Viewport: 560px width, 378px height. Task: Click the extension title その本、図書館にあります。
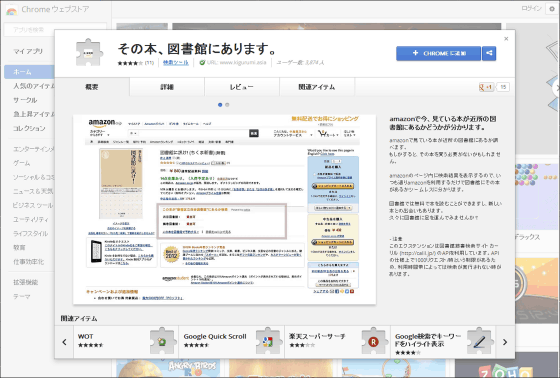(197, 49)
